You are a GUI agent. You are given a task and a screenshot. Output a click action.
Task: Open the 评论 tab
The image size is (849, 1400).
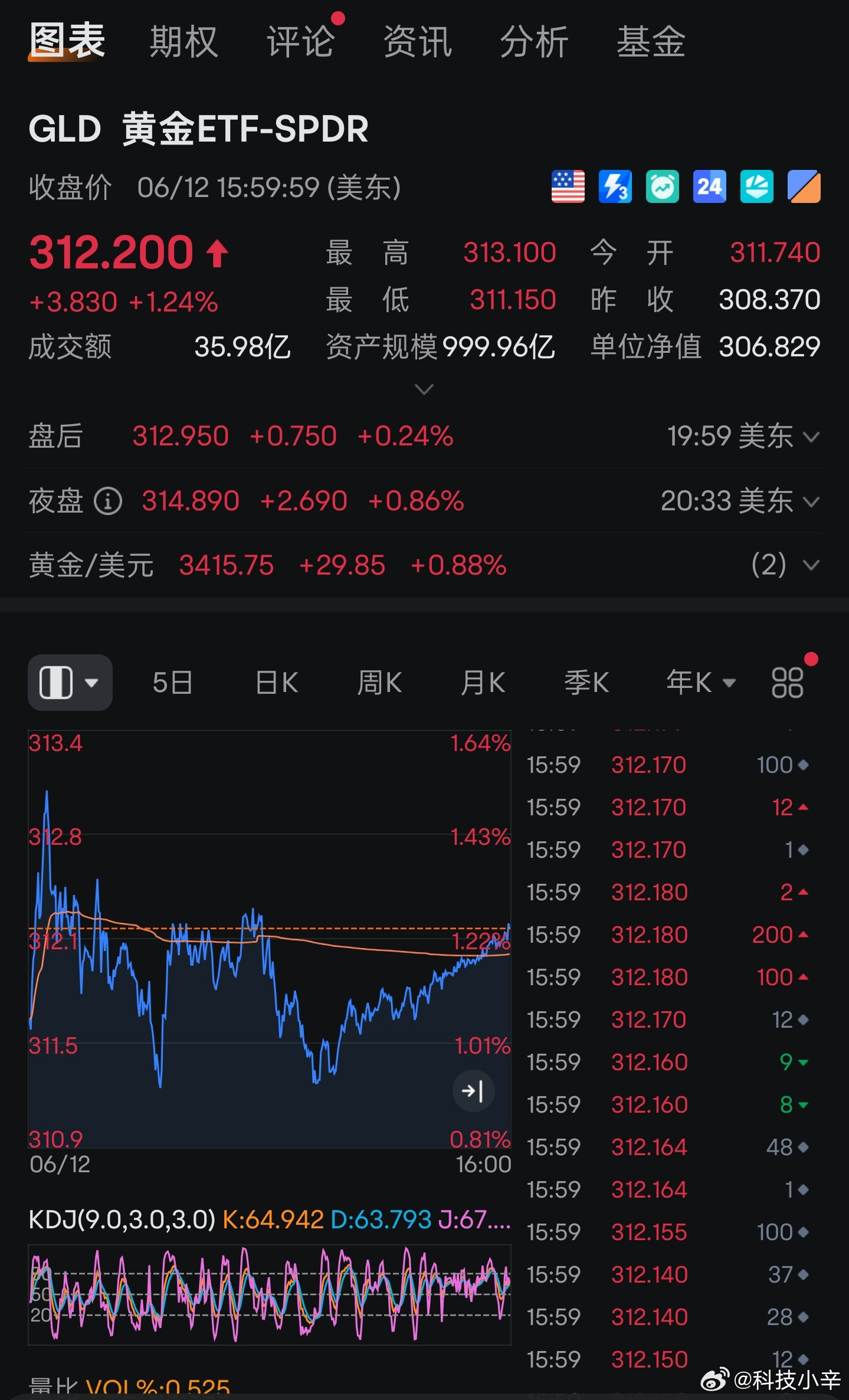[x=300, y=42]
